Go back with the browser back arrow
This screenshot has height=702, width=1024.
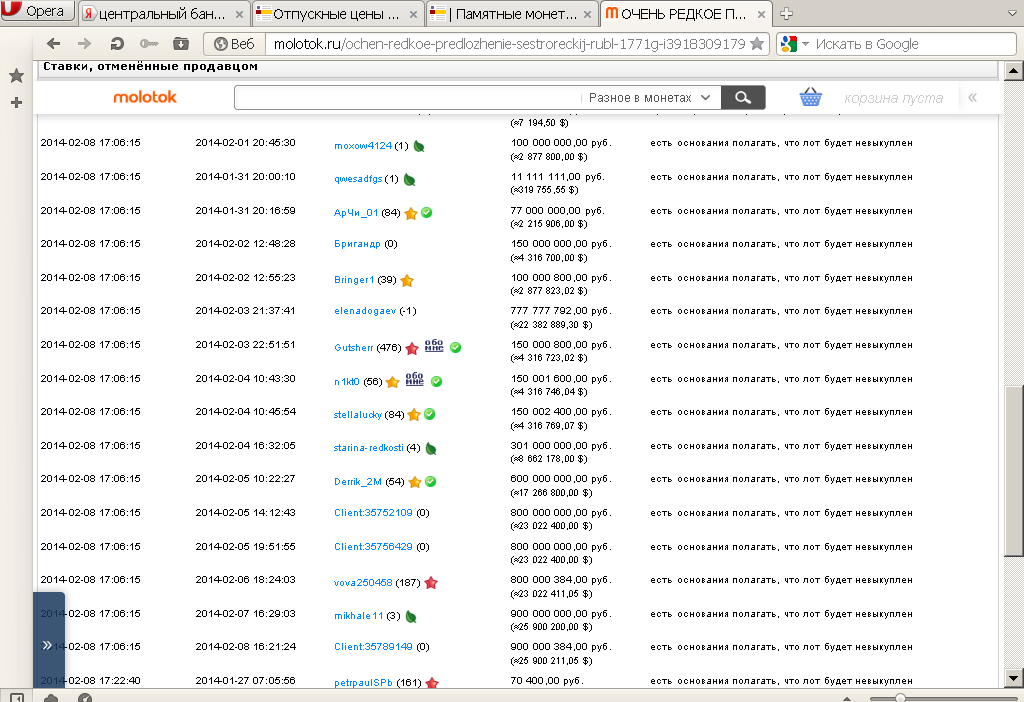(x=54, y=44)
